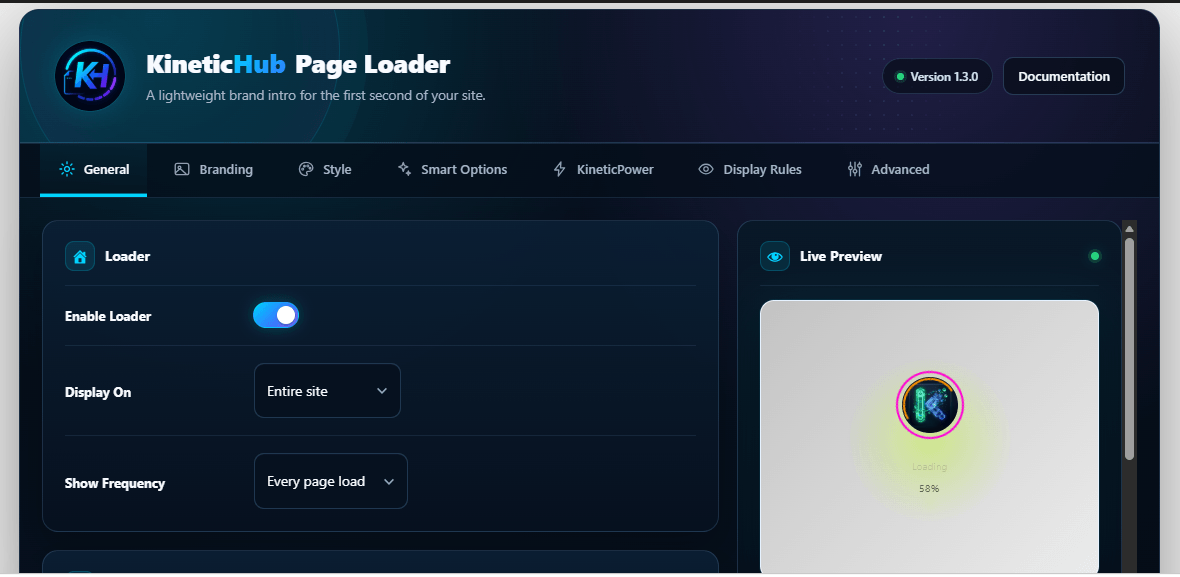
Task: Go to the Smart Options tab
Action: pos(452,169)
